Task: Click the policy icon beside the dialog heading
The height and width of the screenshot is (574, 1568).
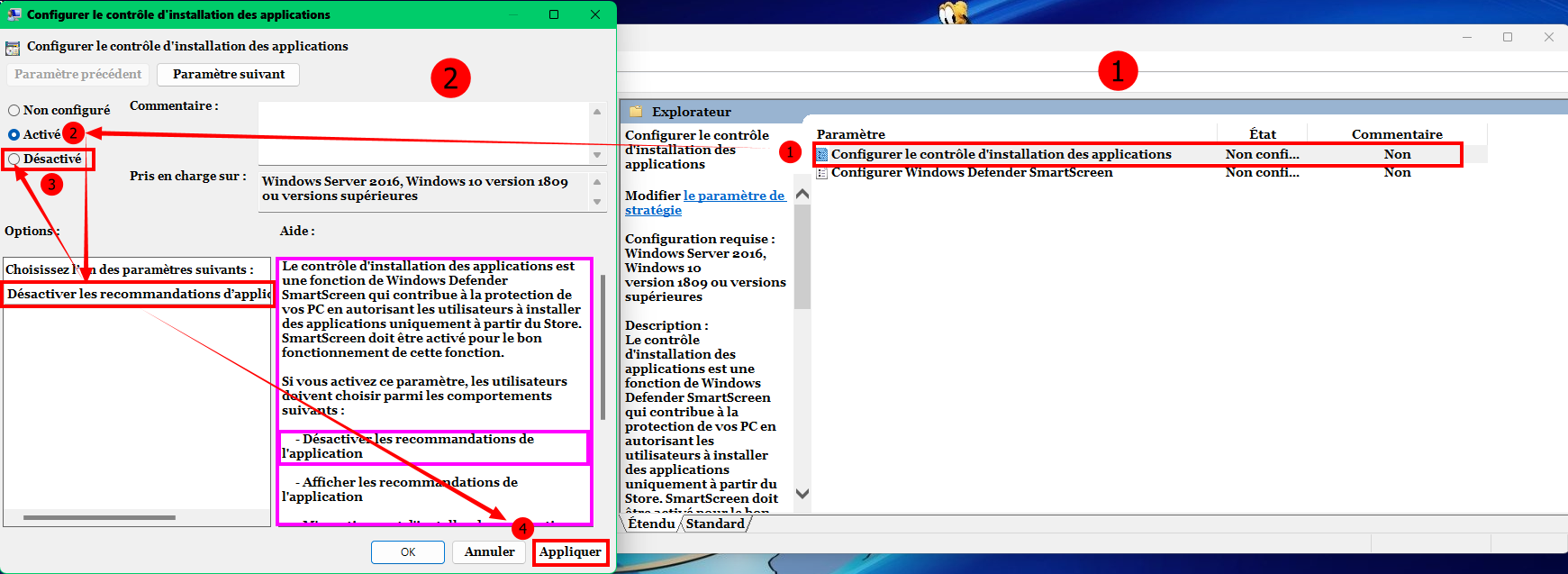Action: (13, 48)
